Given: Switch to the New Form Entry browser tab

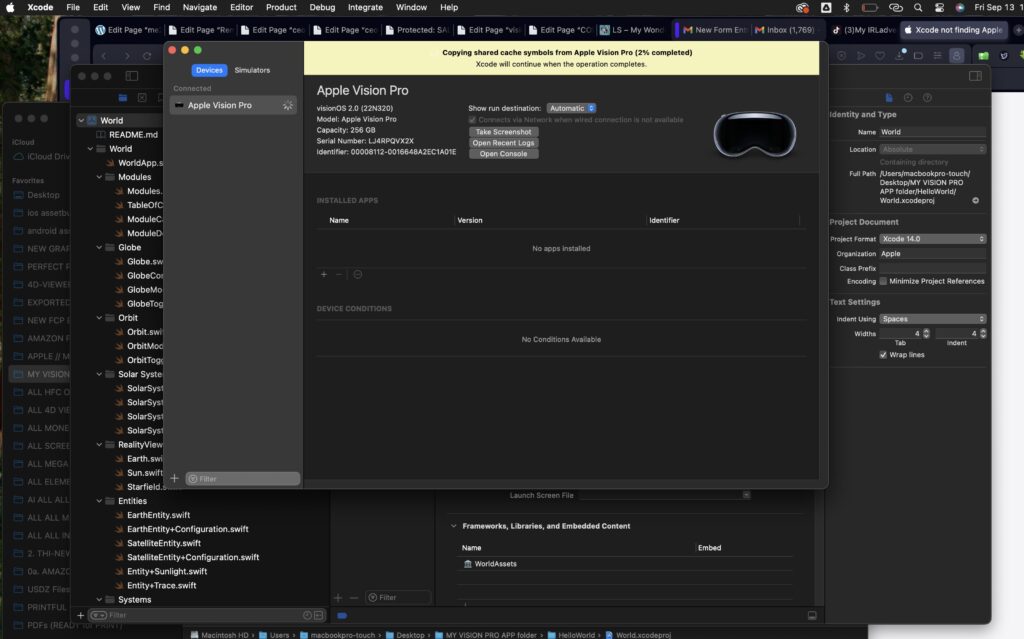Looking at the screenshot, I should (714, 30).
